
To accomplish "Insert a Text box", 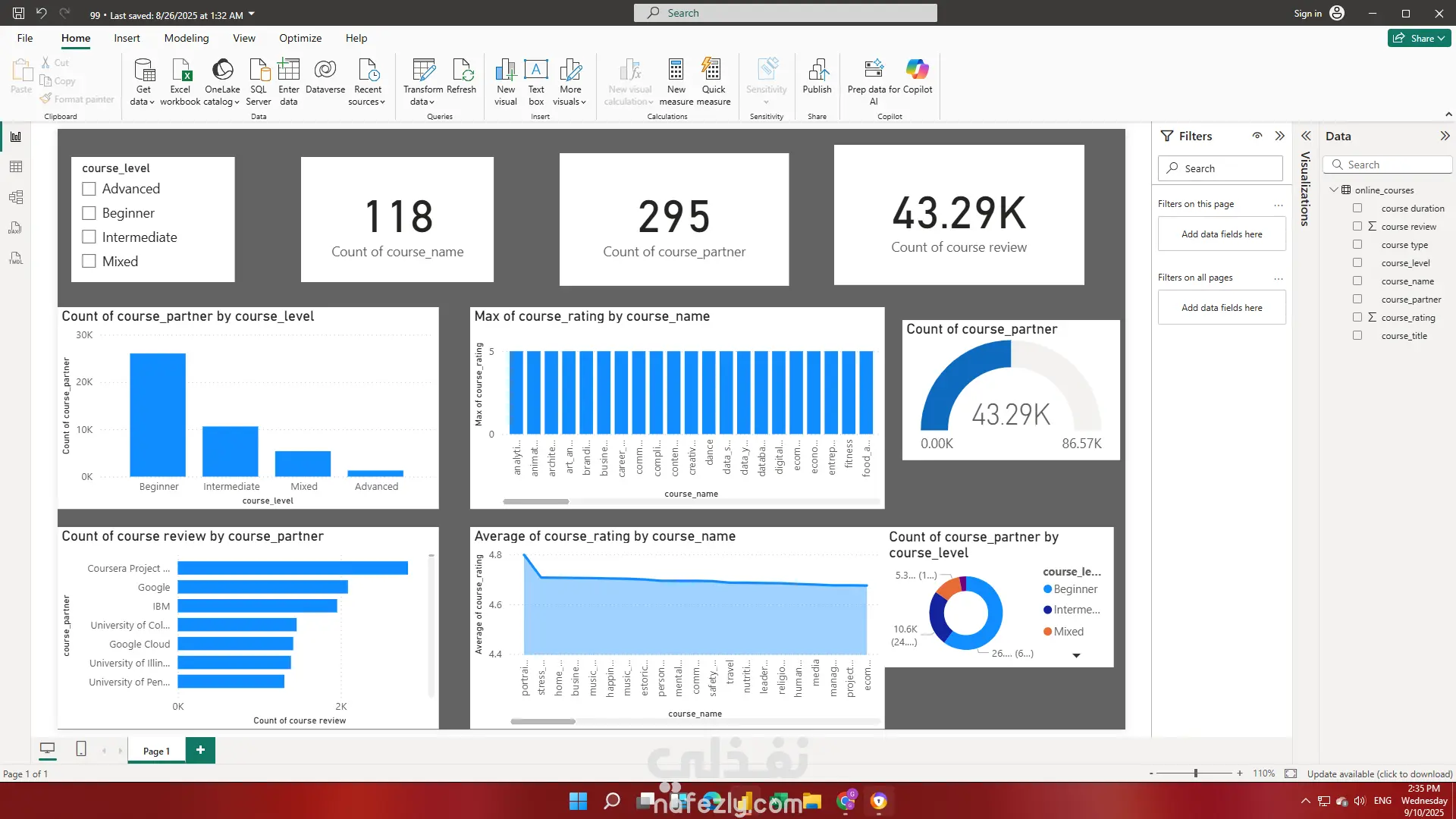I will coord(536,71).
